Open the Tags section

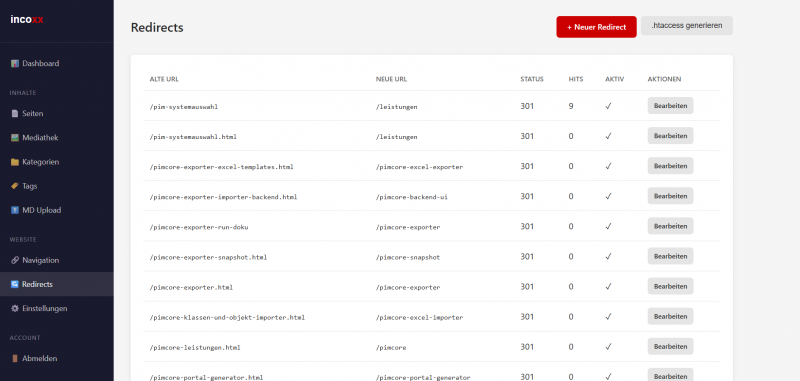[57, 186]
